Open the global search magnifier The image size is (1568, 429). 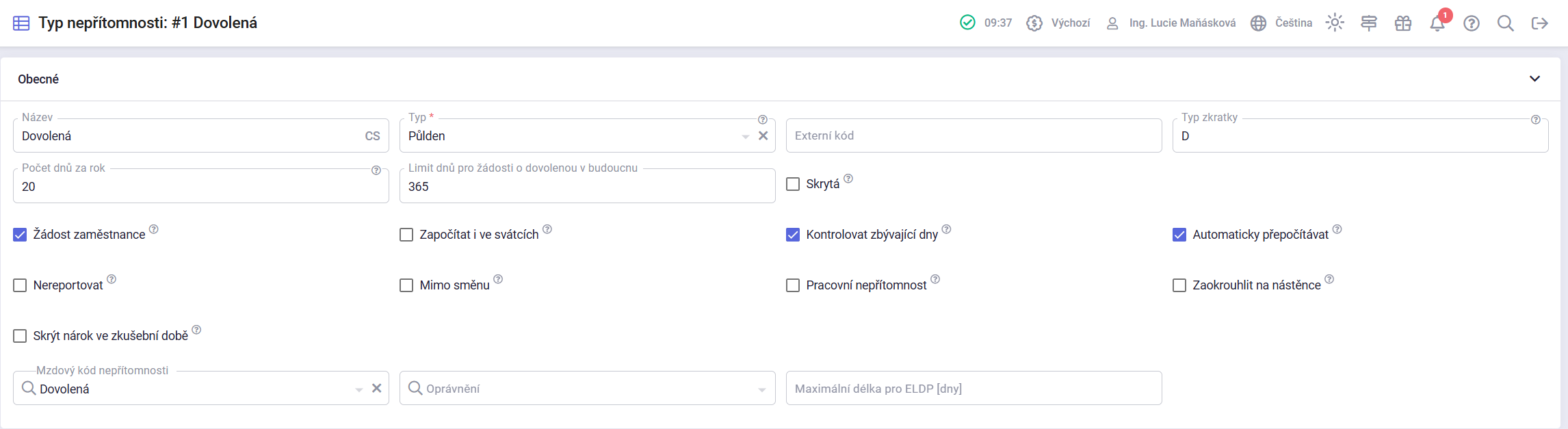[x=1505, y=23]
